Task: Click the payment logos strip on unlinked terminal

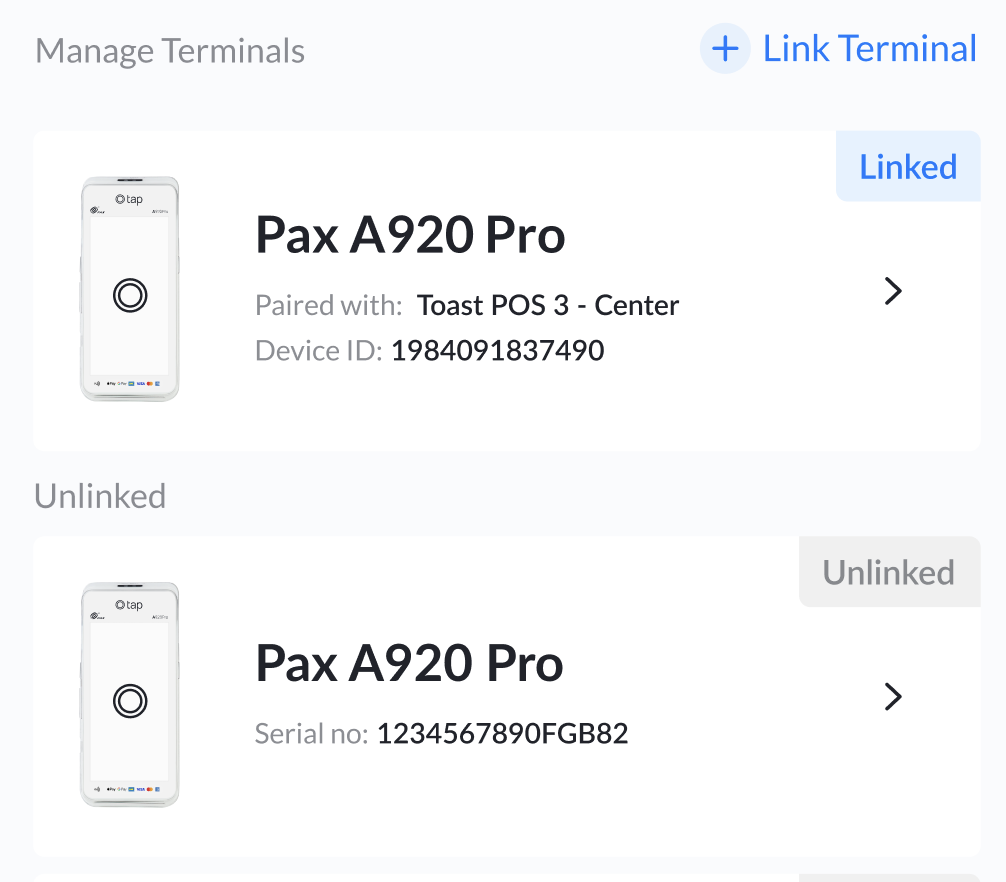Action: point(128,789)
